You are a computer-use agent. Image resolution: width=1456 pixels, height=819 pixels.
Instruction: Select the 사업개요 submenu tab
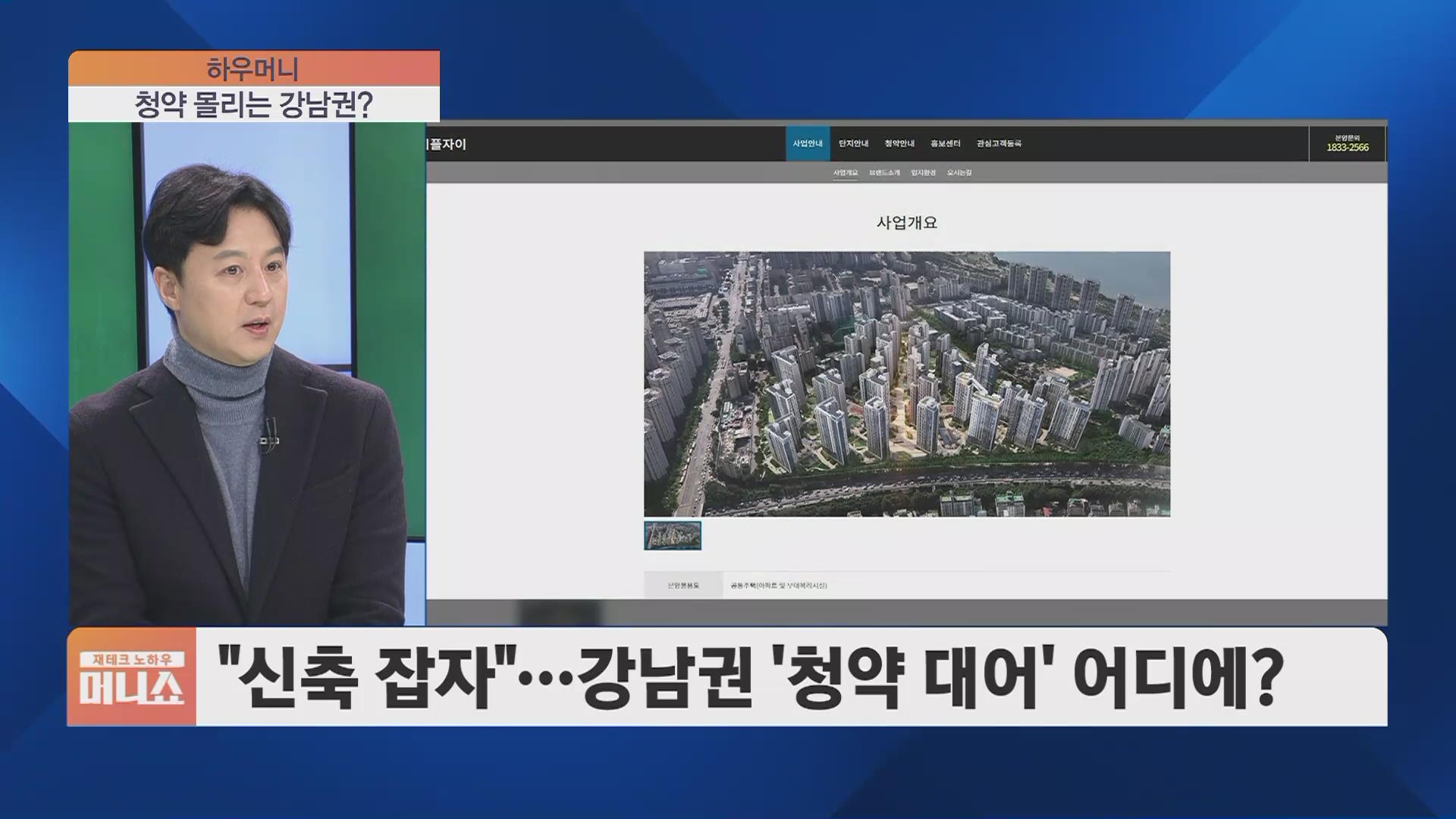tap(846, 173)
